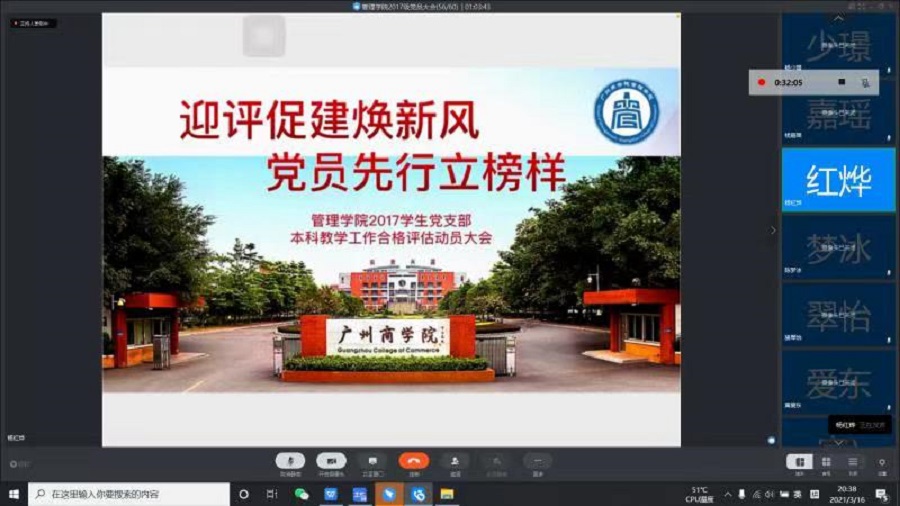
Task: Click the 爱东 participant tile
Action: [x=838, y=383]
